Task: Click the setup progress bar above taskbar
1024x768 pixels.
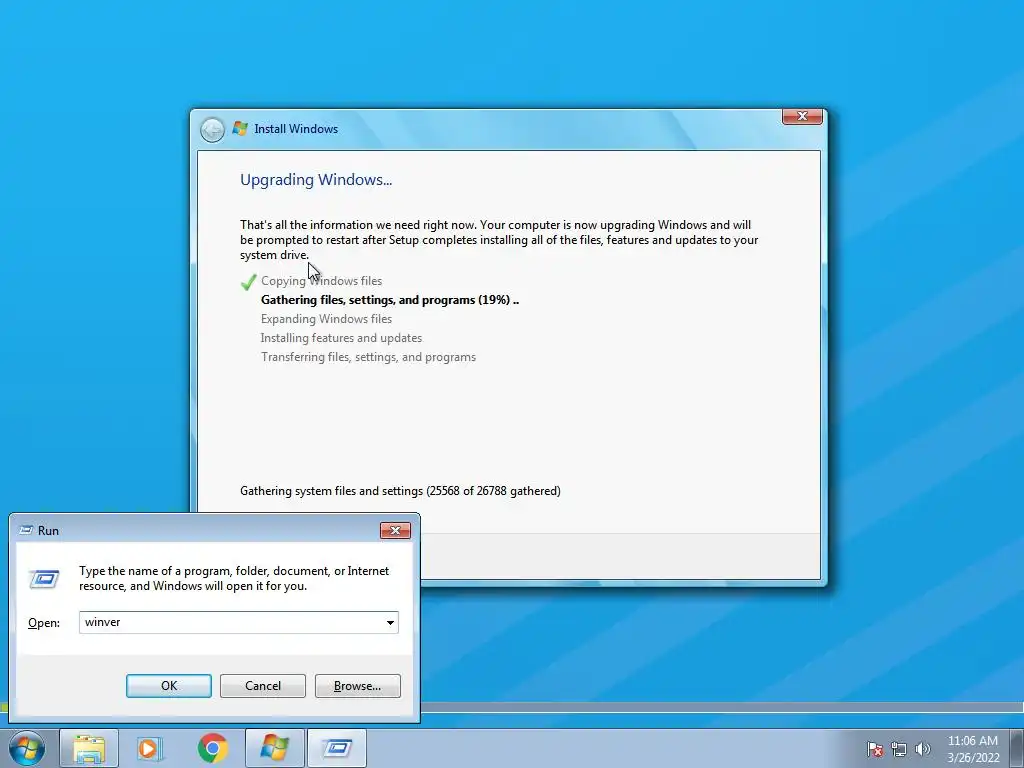Action: click(x=722, y=707)
